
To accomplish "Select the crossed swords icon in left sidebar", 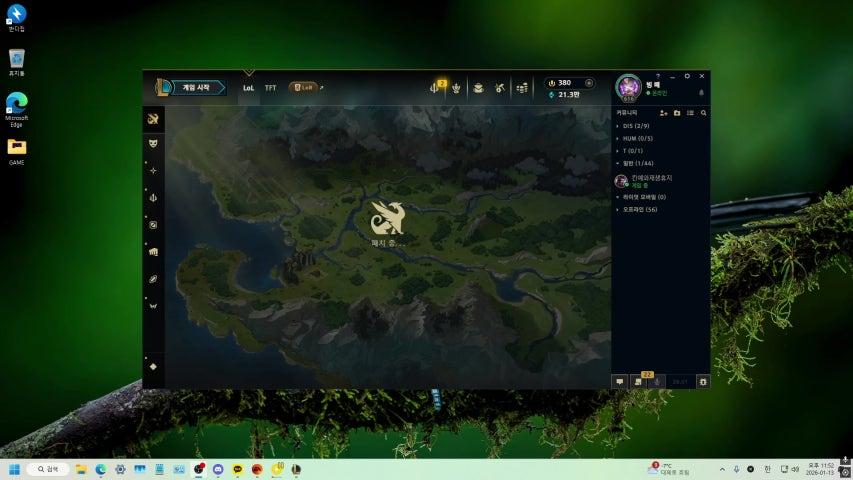I will click(153, 119).
